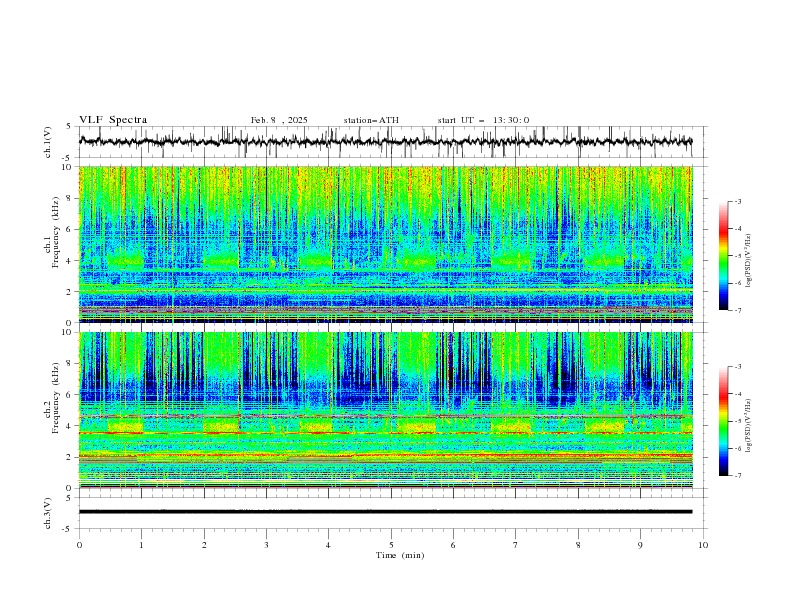Click the "ch.1(V)" axis label
The image size is (792, 612).
pos(48,142)
